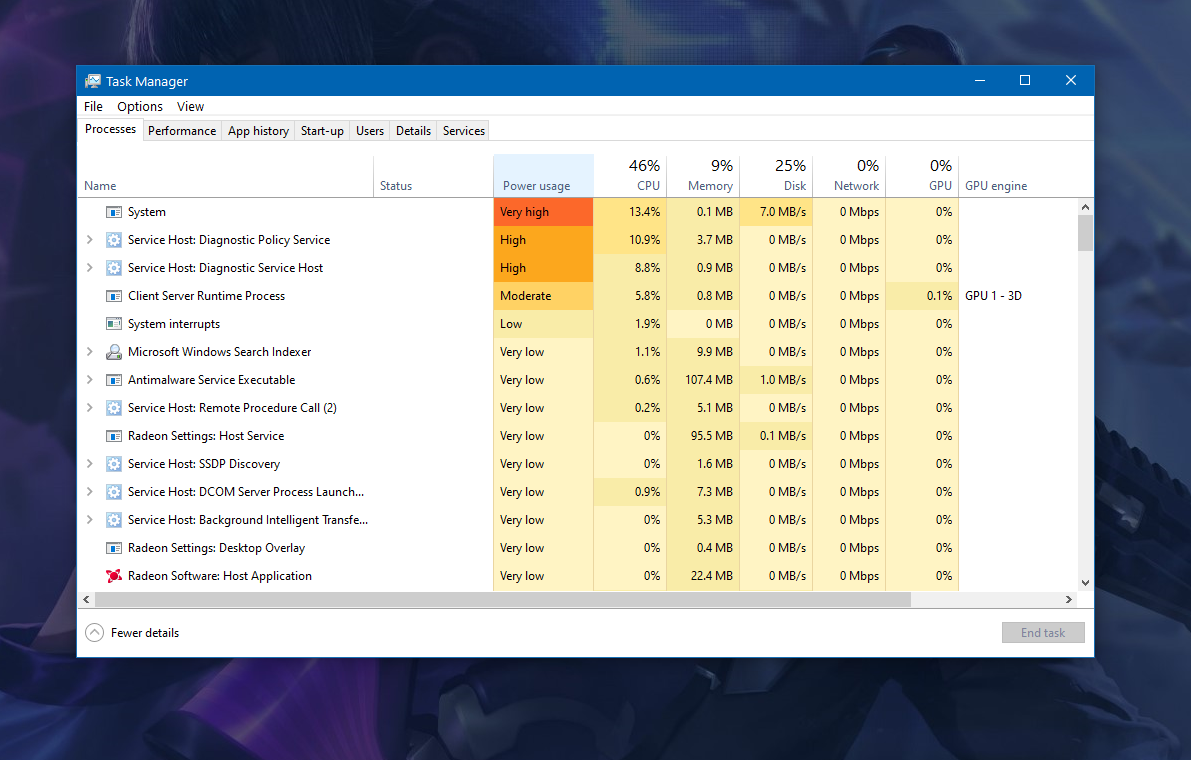Sort by the GPU column header
Viewport: 1191px width, 760px height.
pos(921,176)
